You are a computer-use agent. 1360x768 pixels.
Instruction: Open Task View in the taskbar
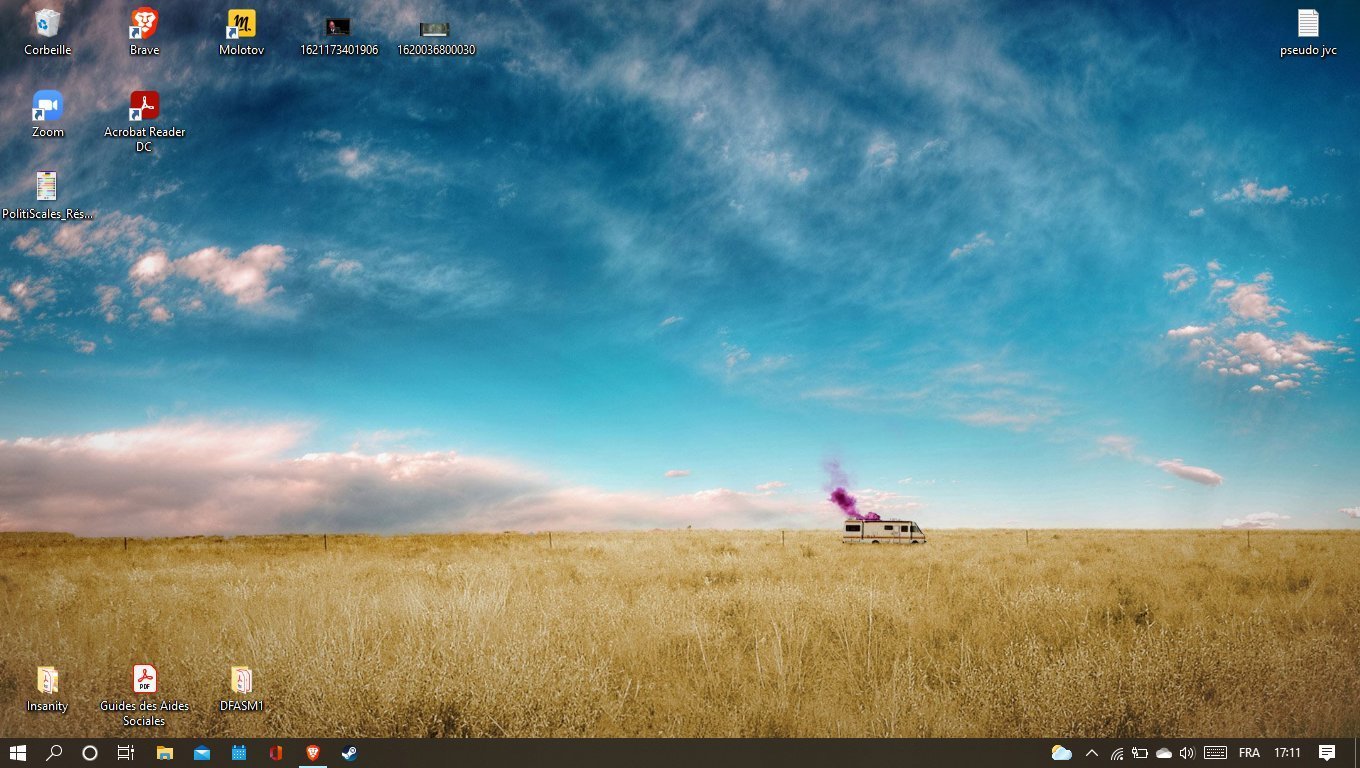(126, 753)
